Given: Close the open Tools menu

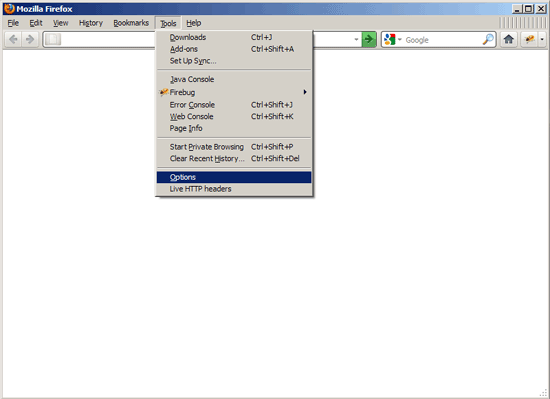Looking at the screenshot, I should (168, 23).
